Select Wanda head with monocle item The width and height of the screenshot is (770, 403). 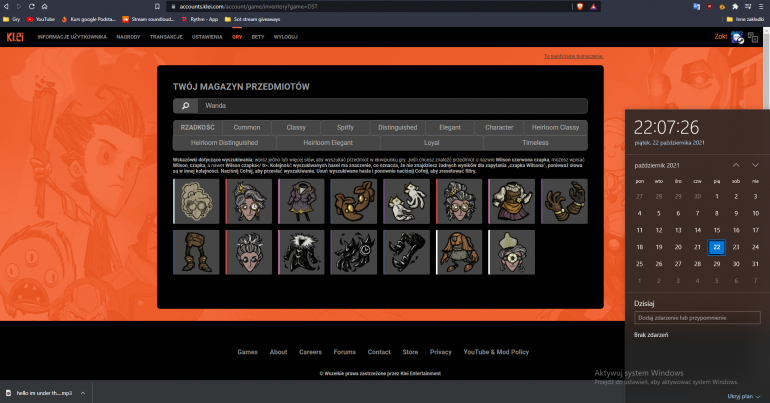[248, 201]
